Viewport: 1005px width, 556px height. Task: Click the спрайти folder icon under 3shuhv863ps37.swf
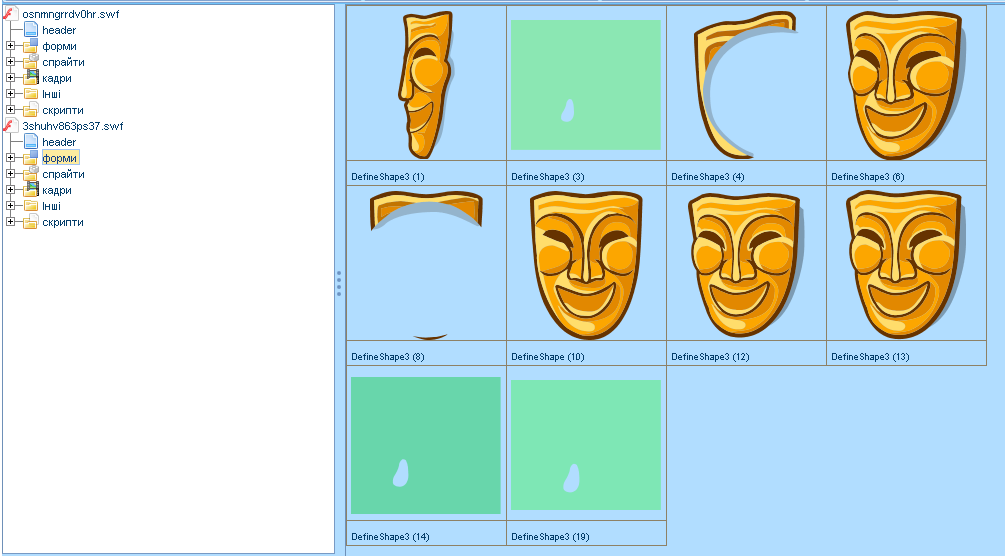tap(31, 174)
